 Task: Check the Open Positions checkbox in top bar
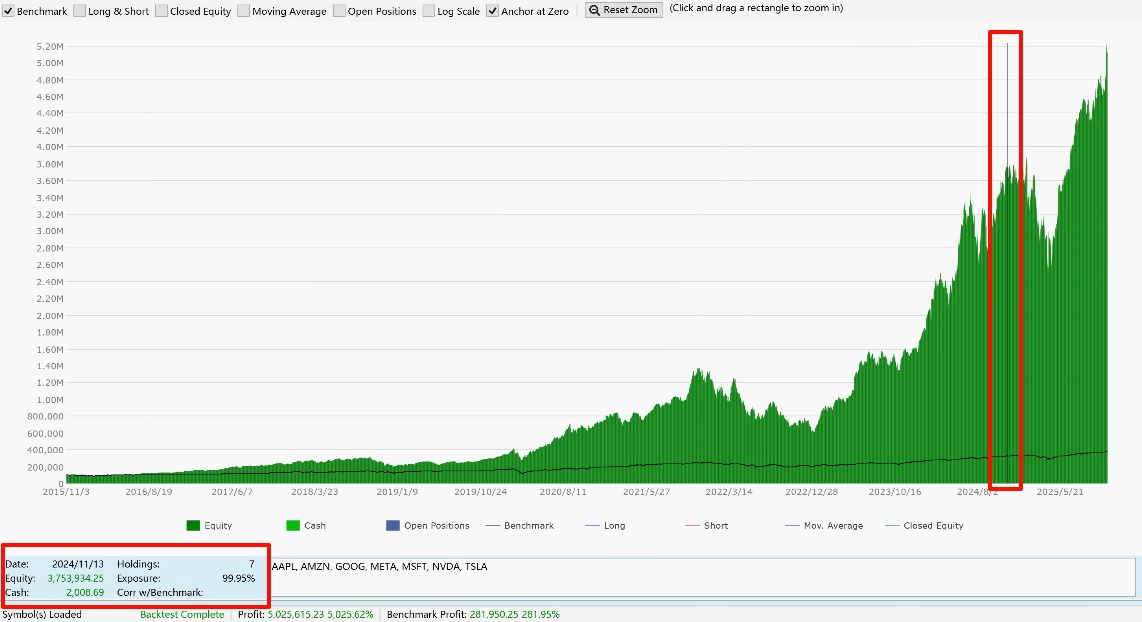click(x=339, y=11)
